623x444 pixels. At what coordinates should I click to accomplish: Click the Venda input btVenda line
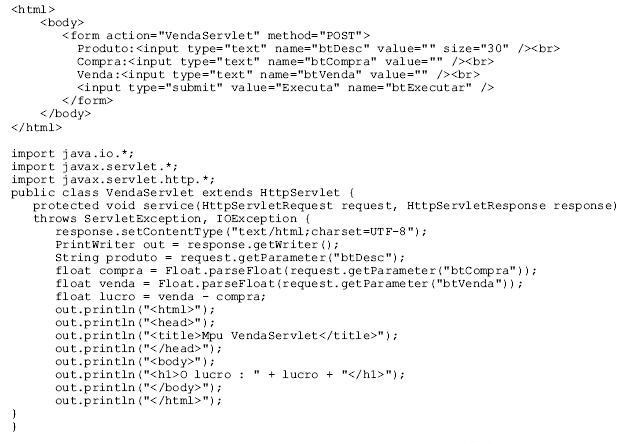(278, 75)
